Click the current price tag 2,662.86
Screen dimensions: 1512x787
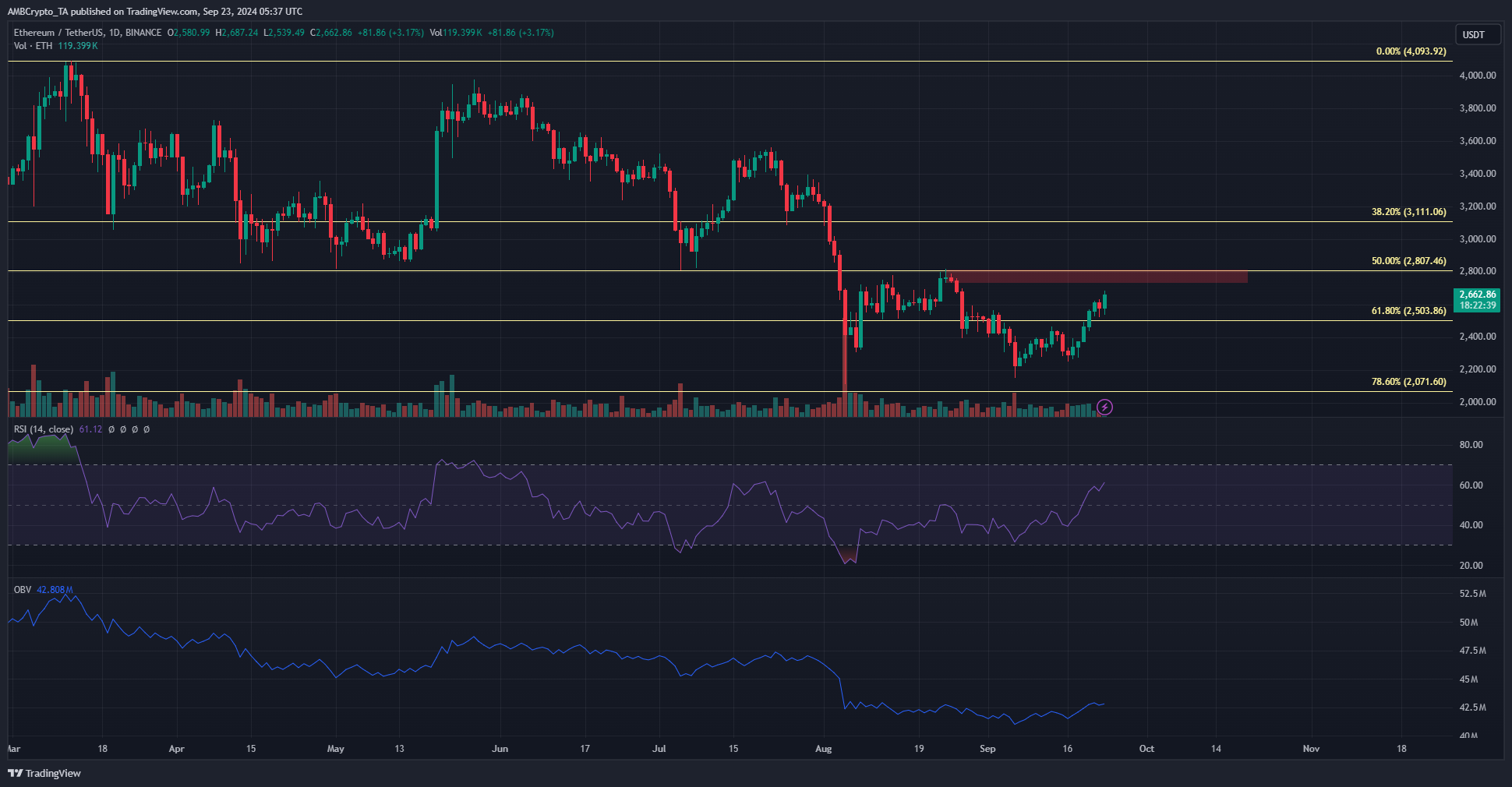pyautogui.click(x=1477, y=299)
